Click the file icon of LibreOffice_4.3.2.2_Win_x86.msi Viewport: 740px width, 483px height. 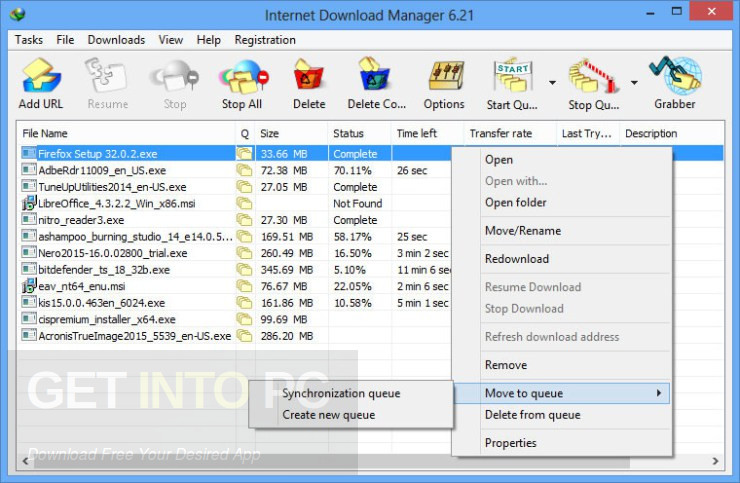29,203
